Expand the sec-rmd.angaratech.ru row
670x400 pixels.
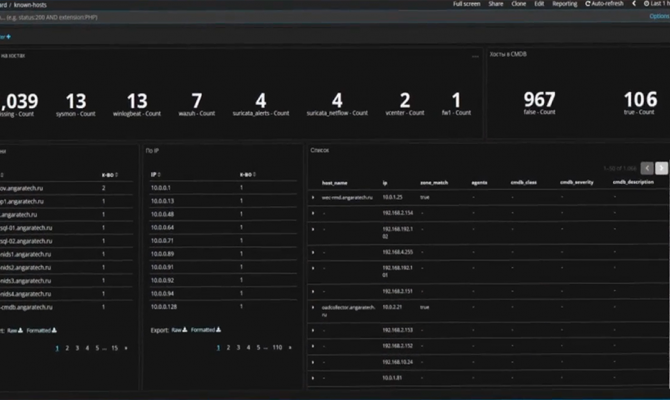313,198
